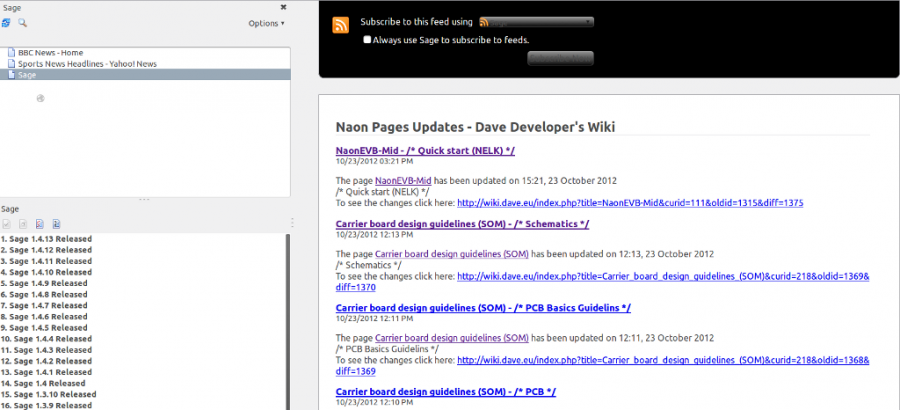Enable Always use Sage to subscribe checkbox
Screen dimensions: 900x410
coord(368,40)
